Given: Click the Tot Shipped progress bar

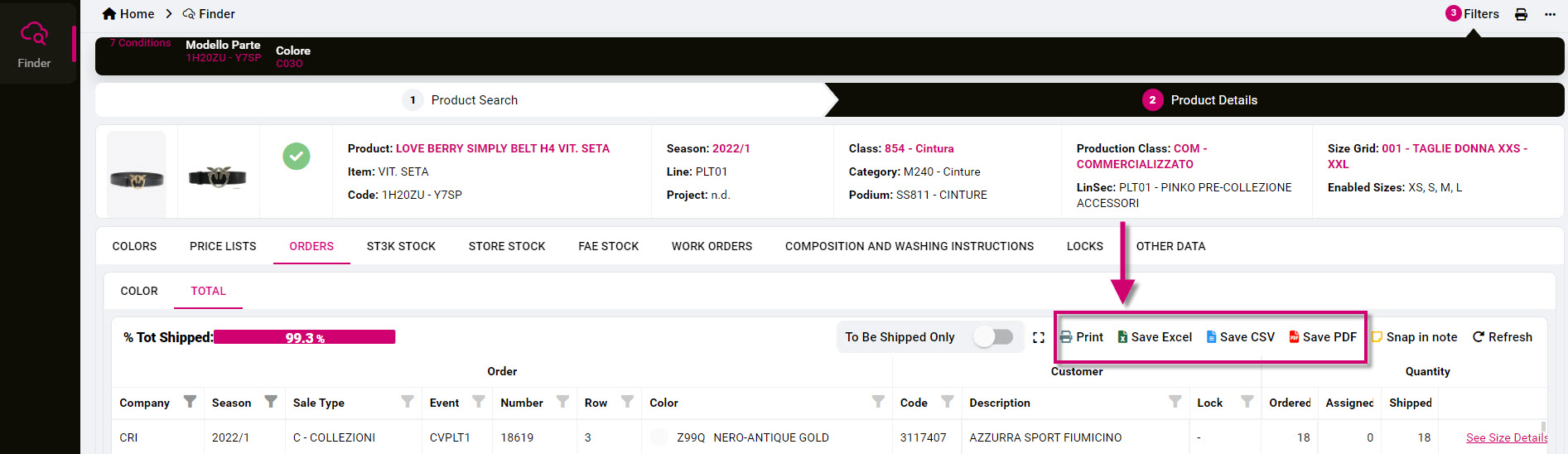Looking at the screenshot, I should (x=304, y=337).
